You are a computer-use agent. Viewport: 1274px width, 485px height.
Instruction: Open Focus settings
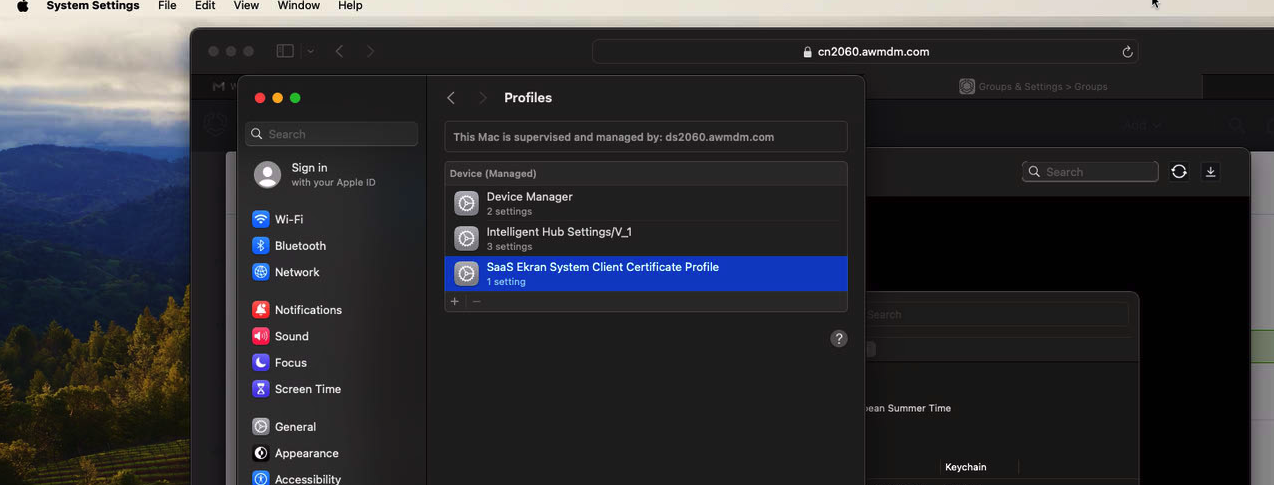[290, 363]
